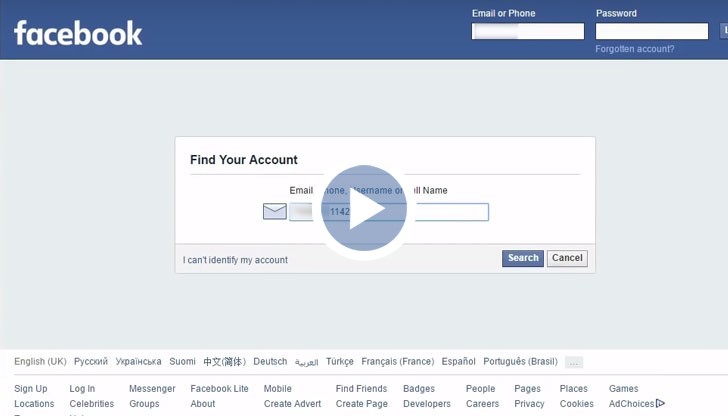728x416 pixels.
Task: Select English (UK) language
Action: (40, 361)
